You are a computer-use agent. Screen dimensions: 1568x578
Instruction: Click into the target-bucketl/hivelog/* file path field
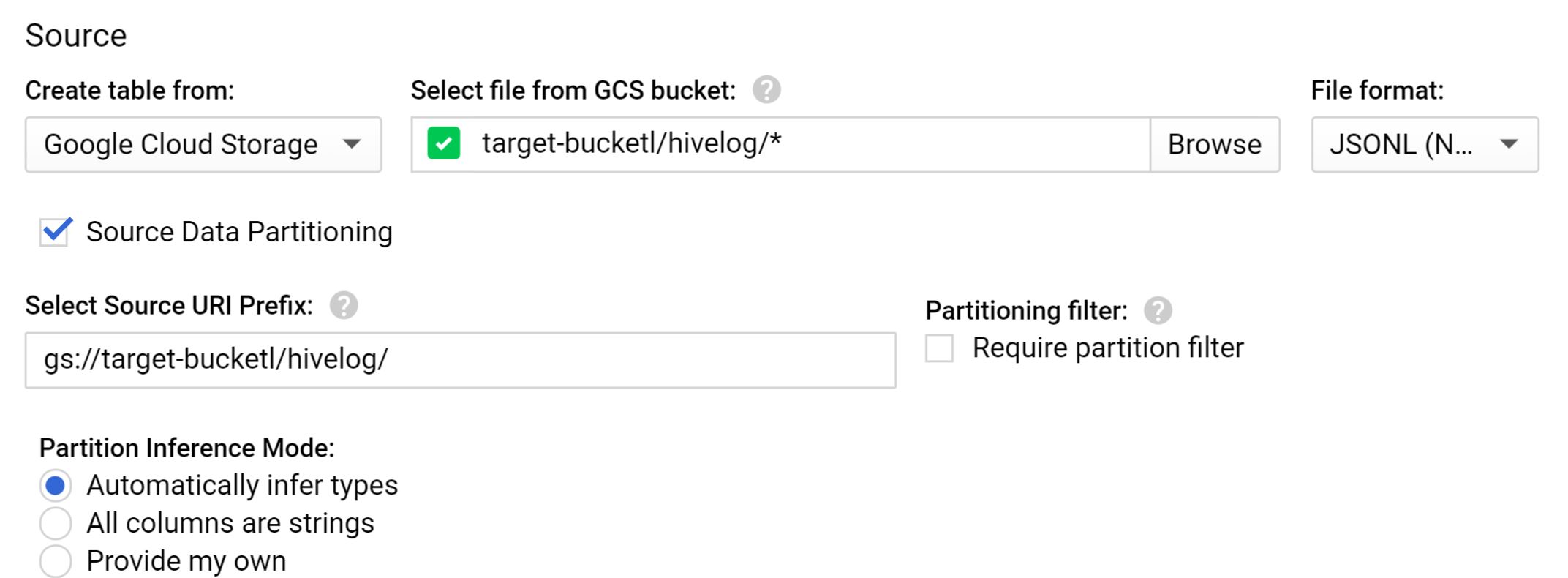[x=781, y=144]
